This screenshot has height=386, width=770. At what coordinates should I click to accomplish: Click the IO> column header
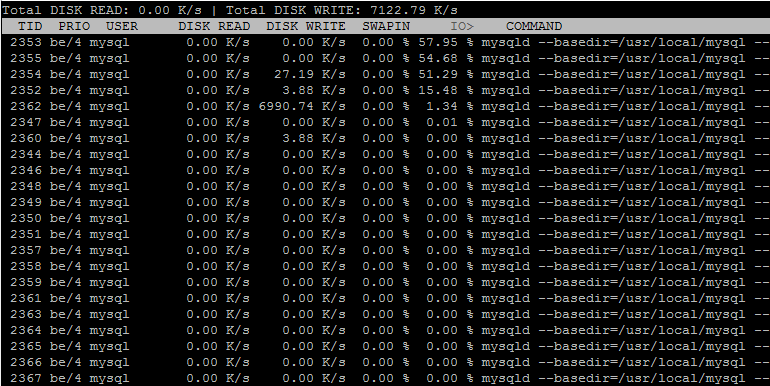(x=462, y=26)
